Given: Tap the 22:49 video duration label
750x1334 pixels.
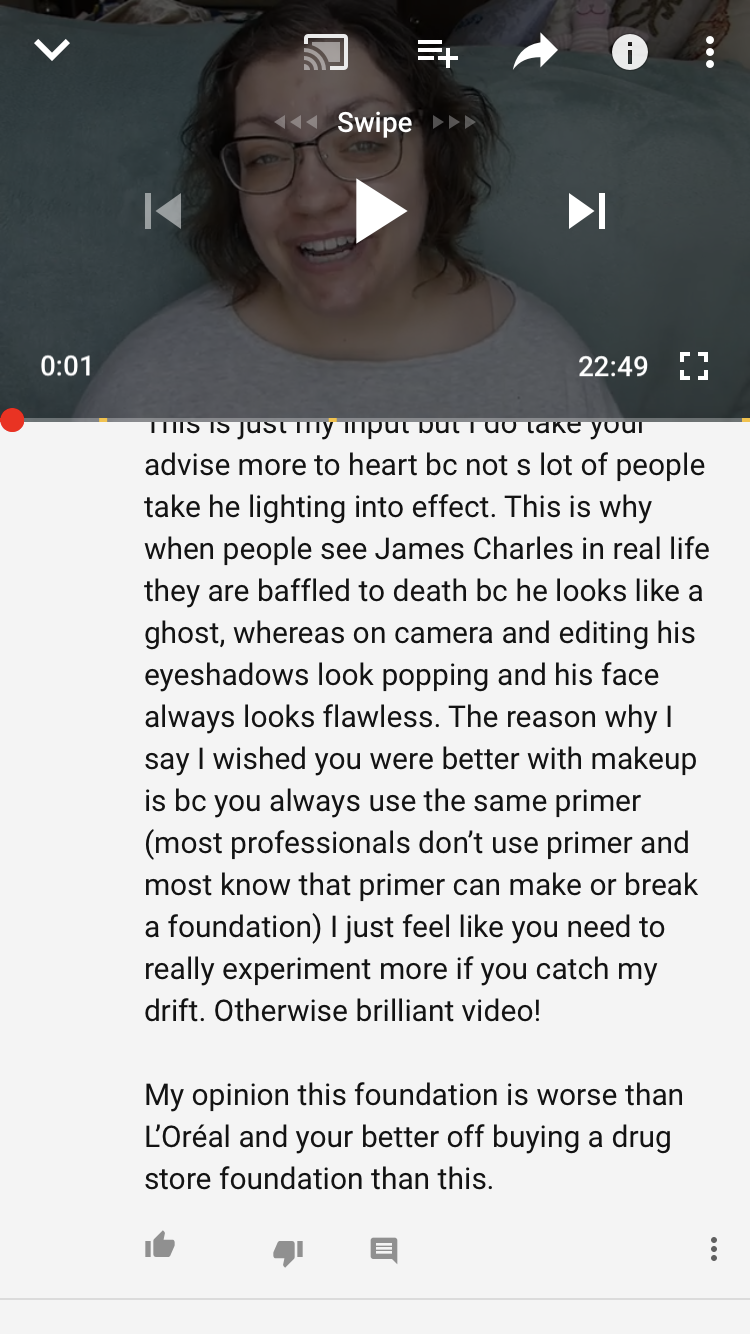Looking at the screenshot, I should tap(613, 366).
